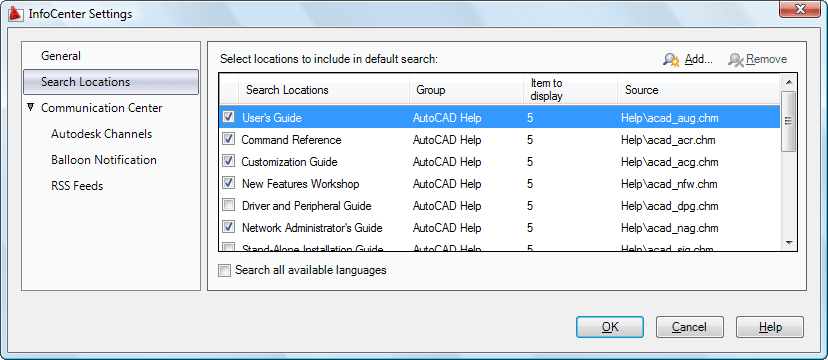Viewport: 828px width, 360px height.
Task: Click the OK button
Action: coord(610,327)
